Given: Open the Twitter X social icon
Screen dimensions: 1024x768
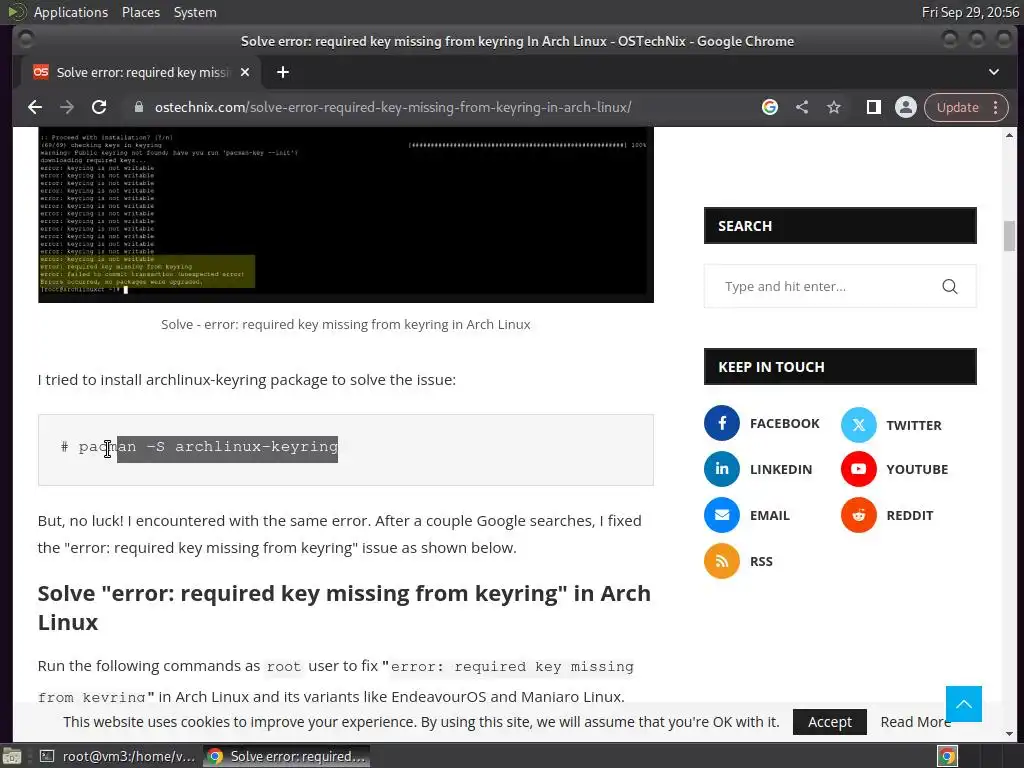Looking at the screenshot, I should coord(858,424).
